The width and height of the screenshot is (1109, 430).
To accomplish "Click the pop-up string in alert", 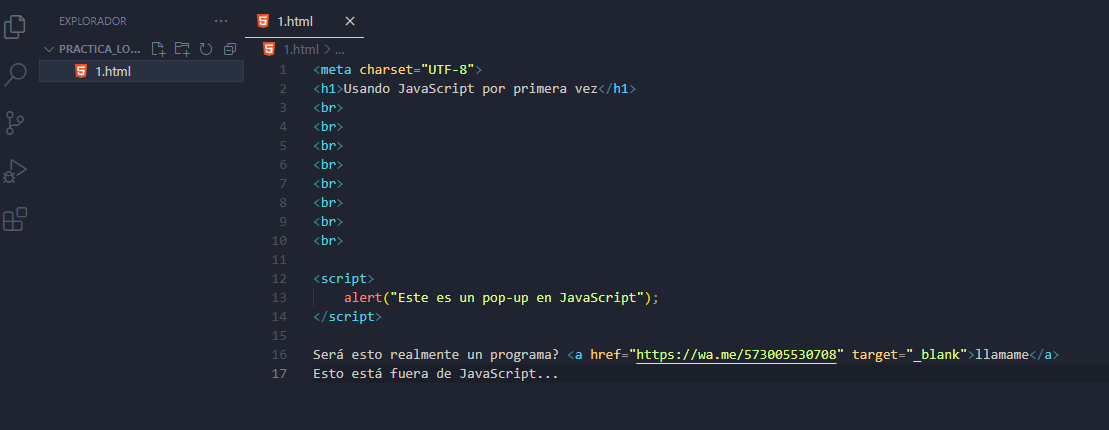I will (517, 298).
